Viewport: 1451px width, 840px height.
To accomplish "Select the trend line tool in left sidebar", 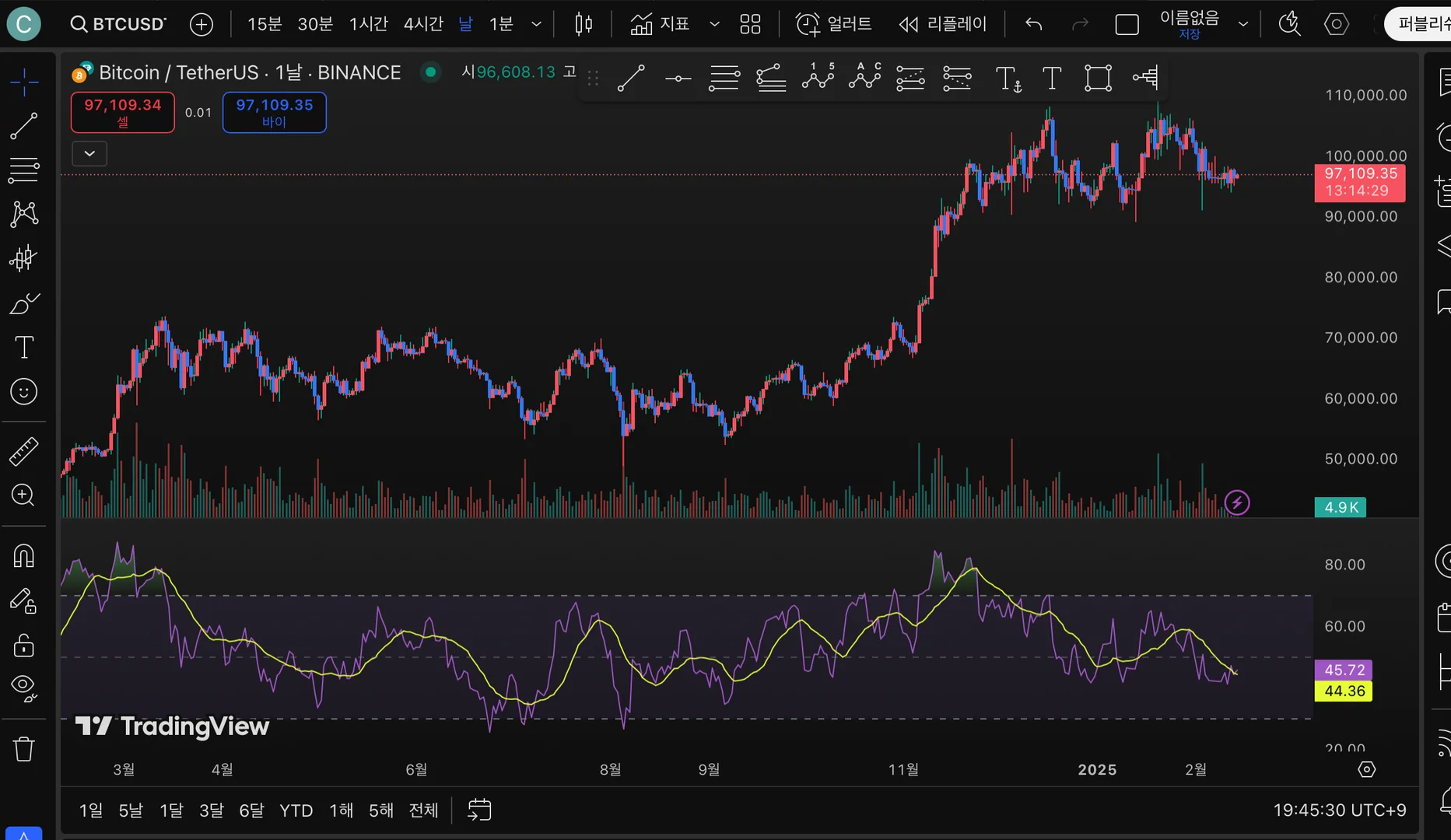I will tap(23, 126).
